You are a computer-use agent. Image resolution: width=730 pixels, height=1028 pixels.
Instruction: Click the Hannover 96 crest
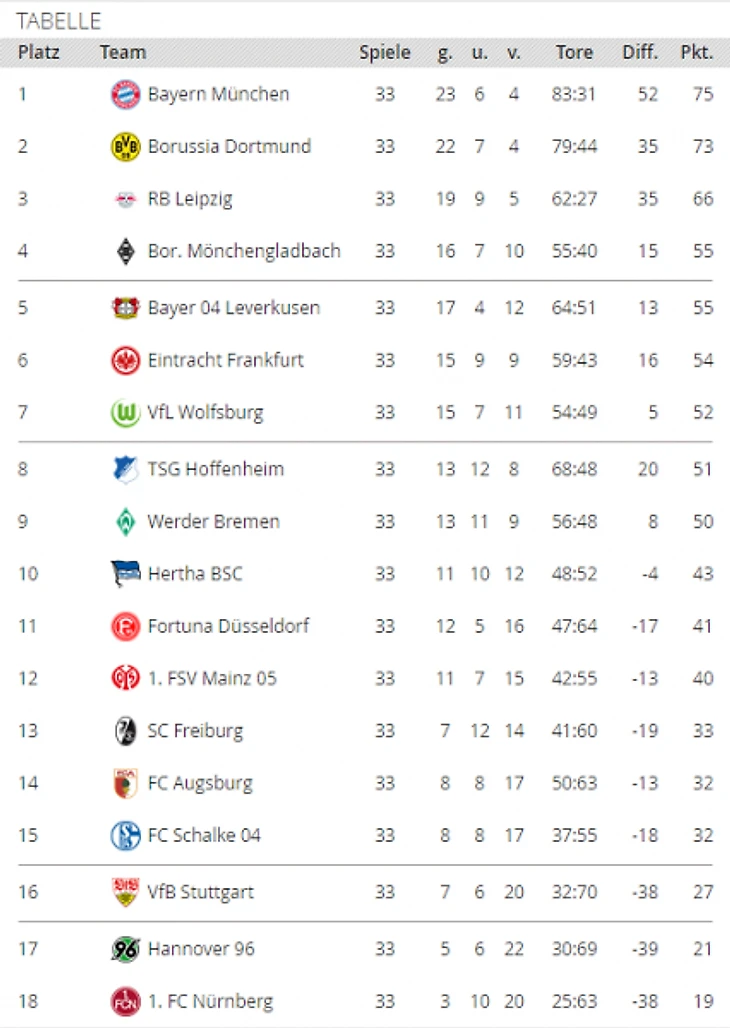125,949
